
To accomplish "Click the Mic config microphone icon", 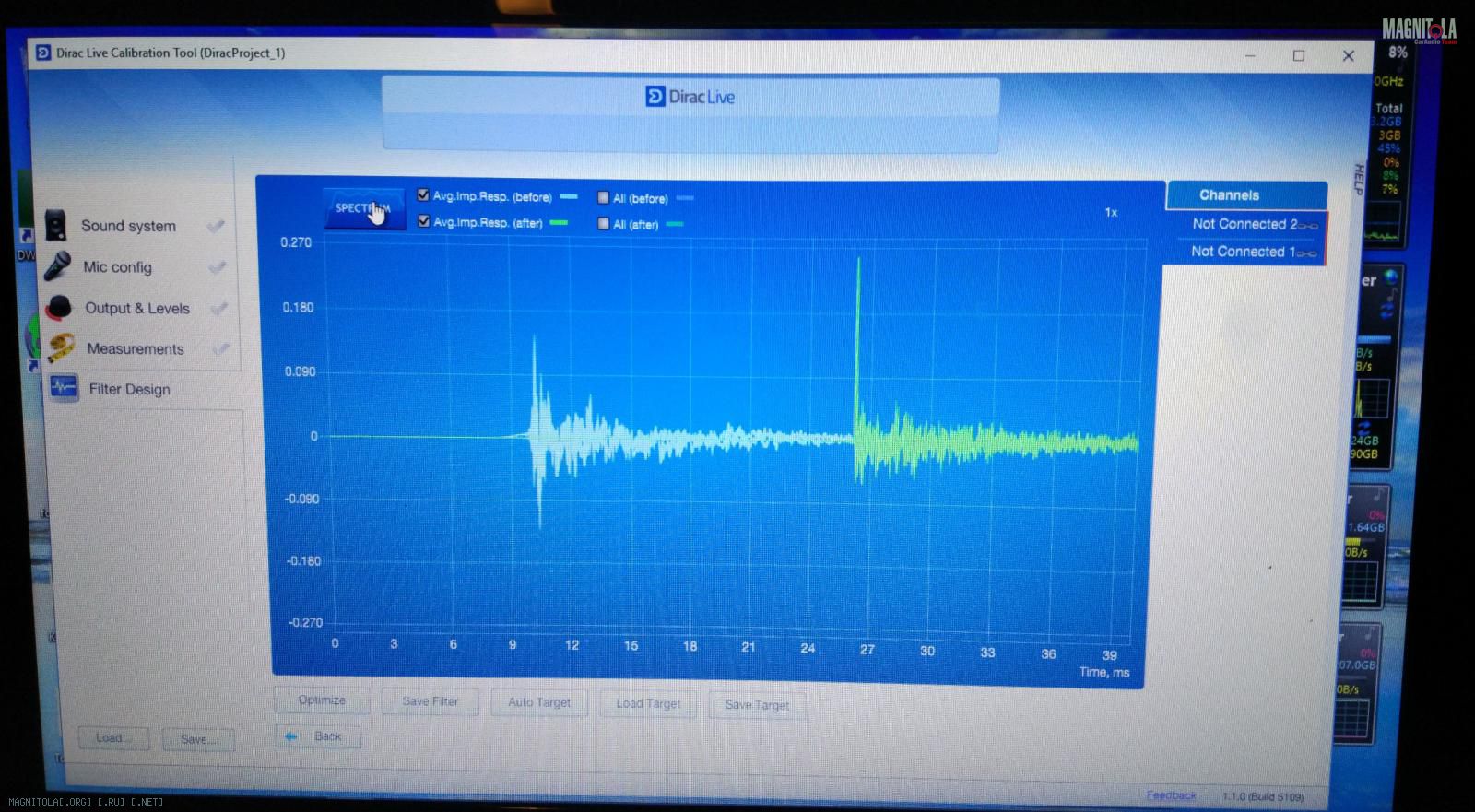I will pos(57,266).
